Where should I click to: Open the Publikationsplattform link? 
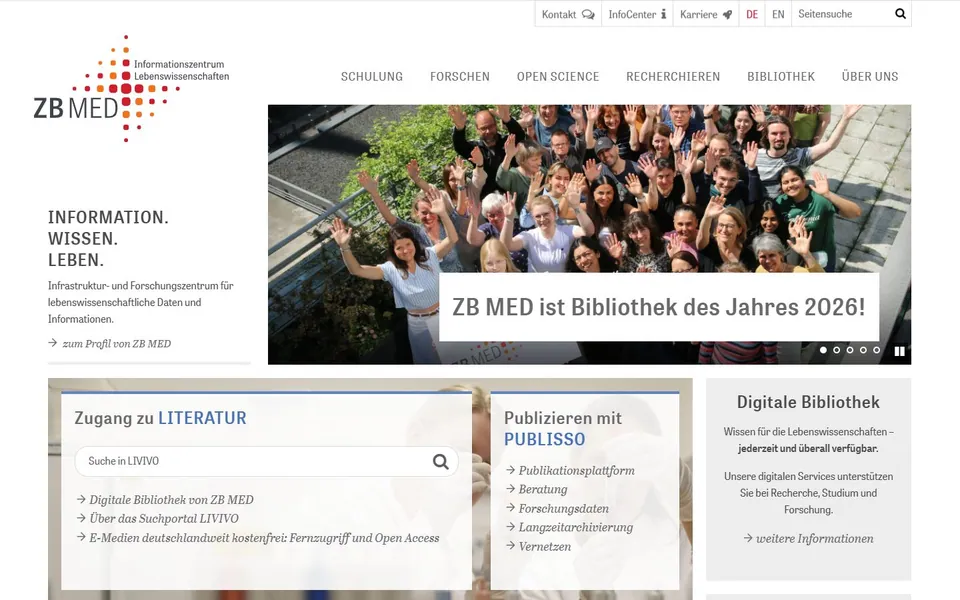coord(571,470)
